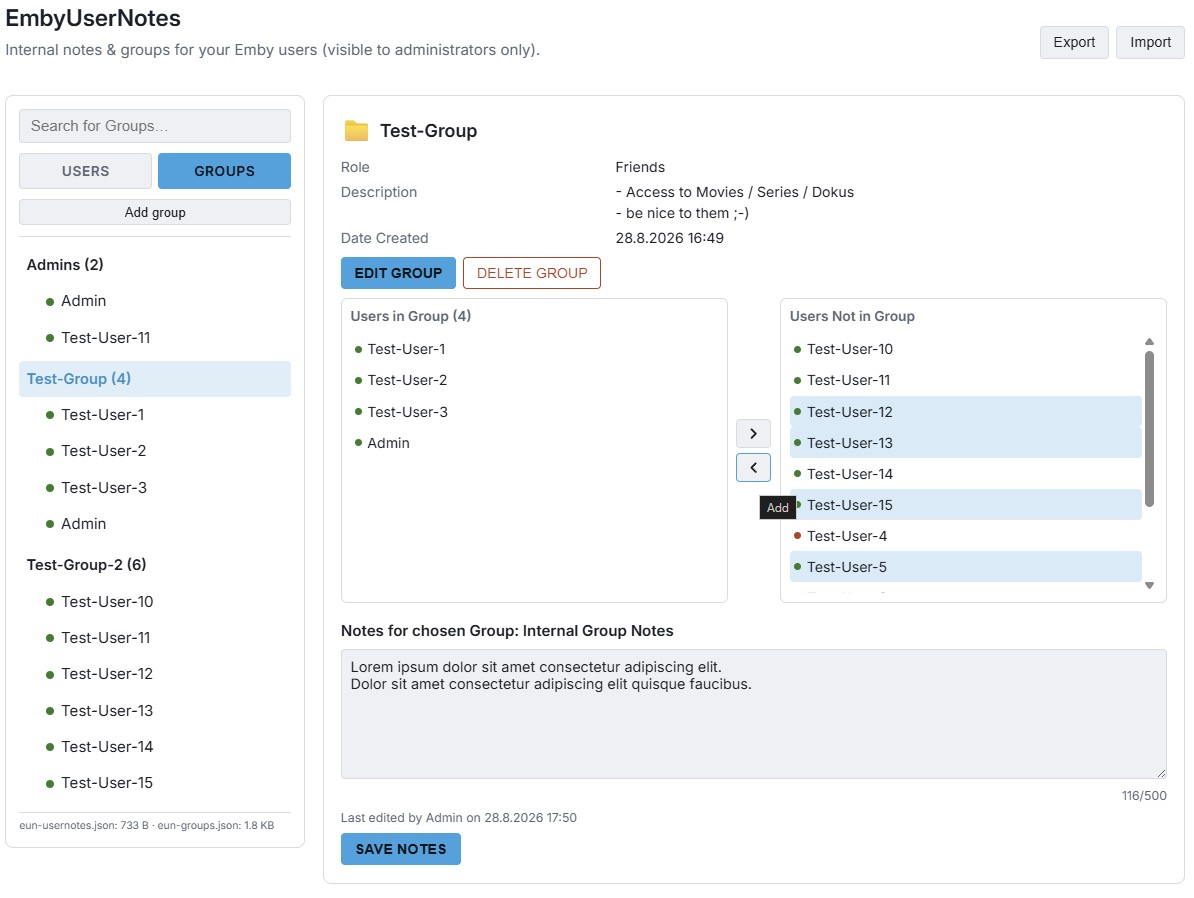Click the yellow folder icon beside Test-Group

pos(356,131)
